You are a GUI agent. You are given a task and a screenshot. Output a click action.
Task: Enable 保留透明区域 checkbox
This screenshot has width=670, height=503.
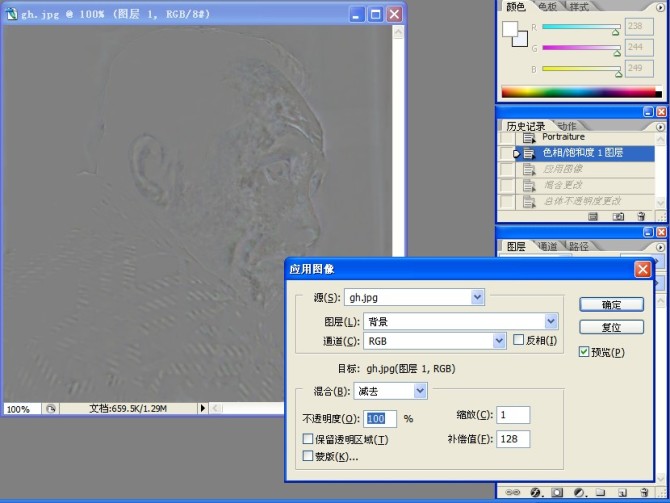click(308, 440)
